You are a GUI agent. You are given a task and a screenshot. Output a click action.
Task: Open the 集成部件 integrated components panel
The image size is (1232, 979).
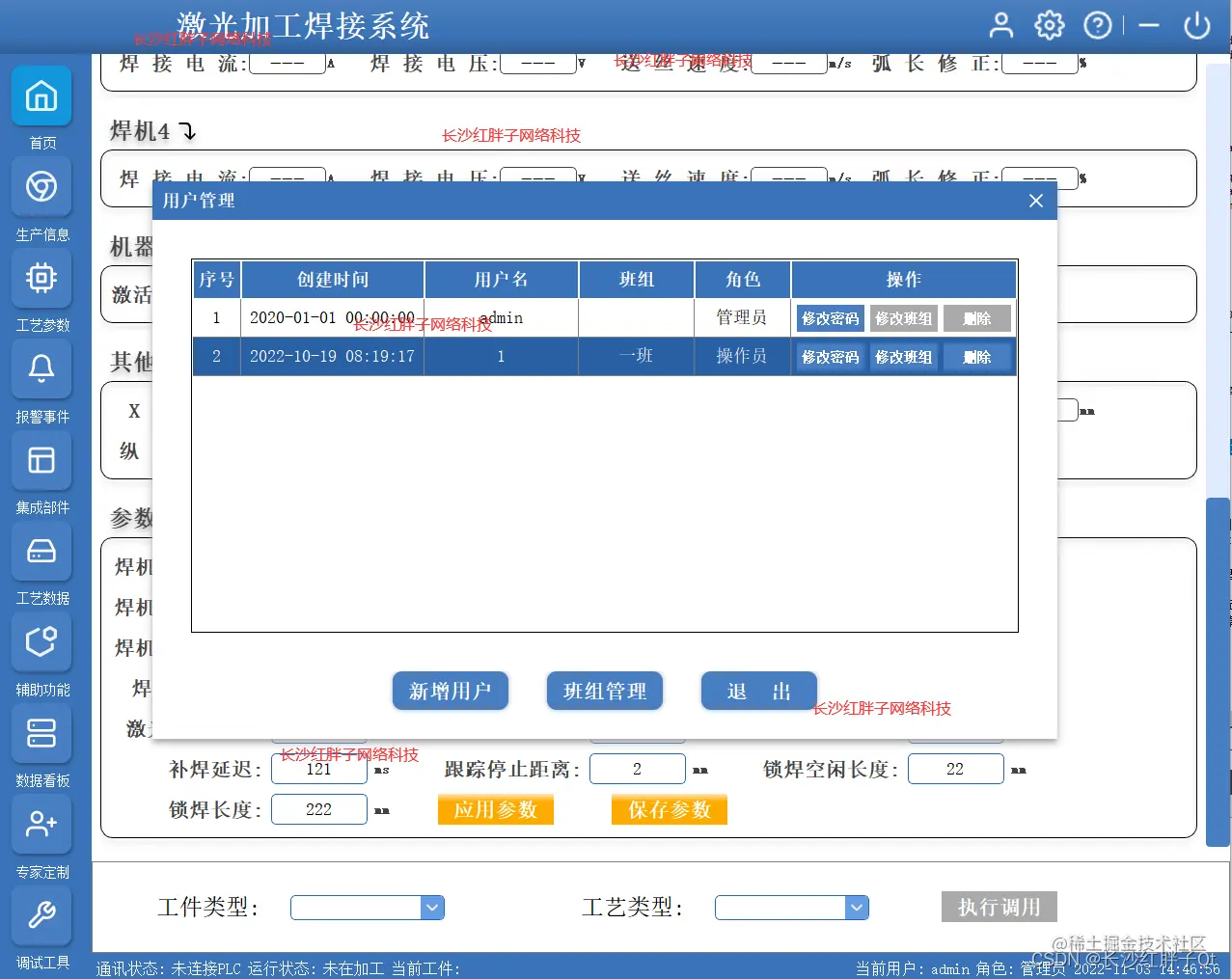pyautogui.click(x=41, y=460)
